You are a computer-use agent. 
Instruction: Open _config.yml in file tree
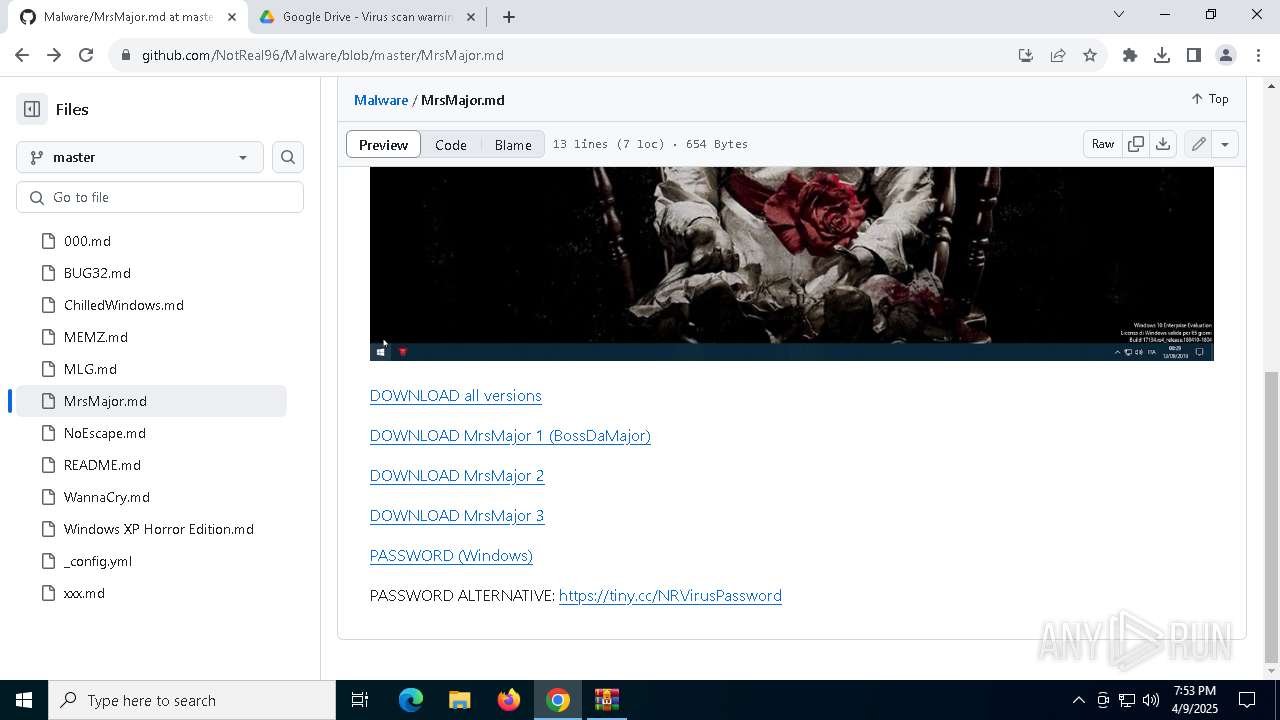pyautogui.click(x=97, y=561)
